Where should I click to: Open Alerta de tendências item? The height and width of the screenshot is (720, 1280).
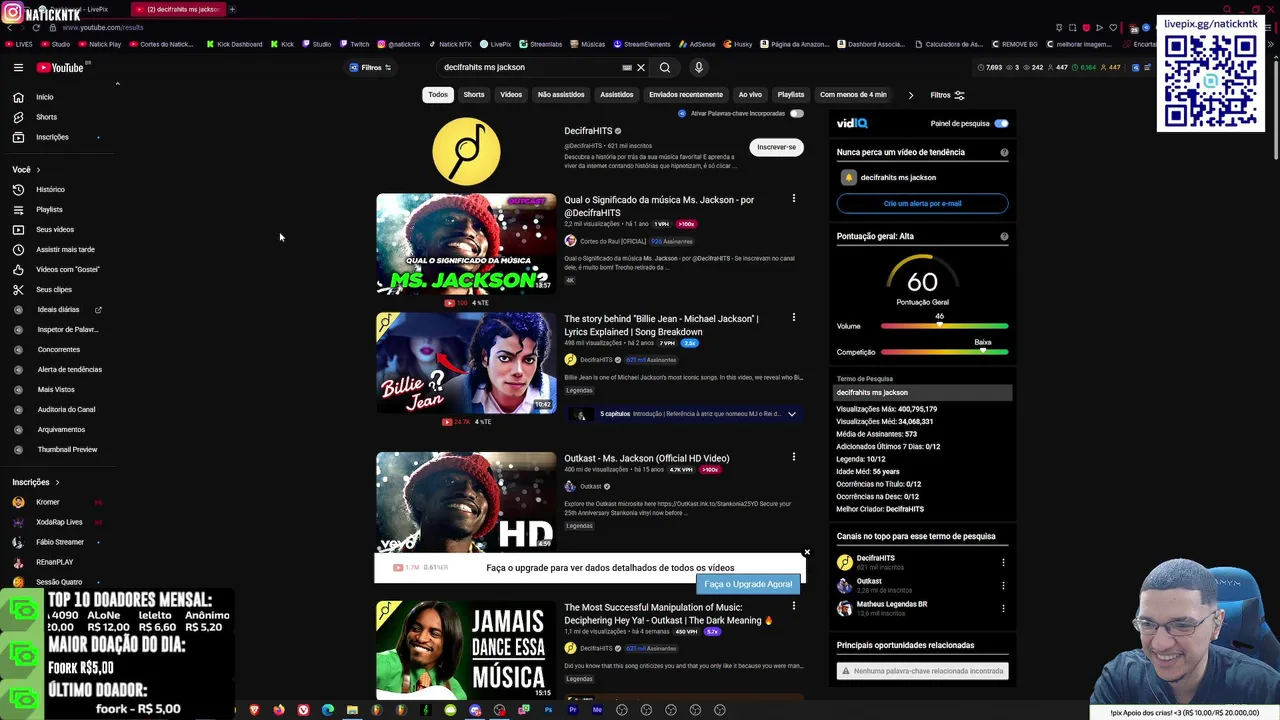click(69, 369)
